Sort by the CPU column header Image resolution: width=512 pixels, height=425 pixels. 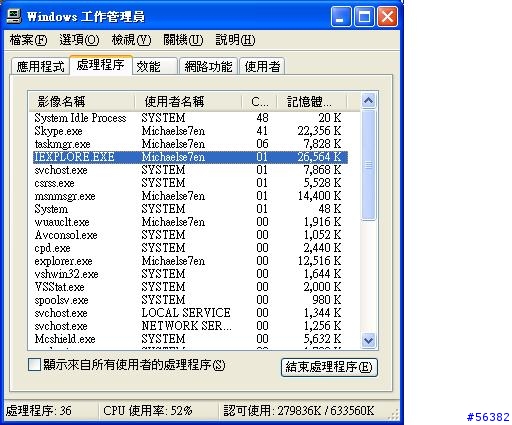point(259,102)
